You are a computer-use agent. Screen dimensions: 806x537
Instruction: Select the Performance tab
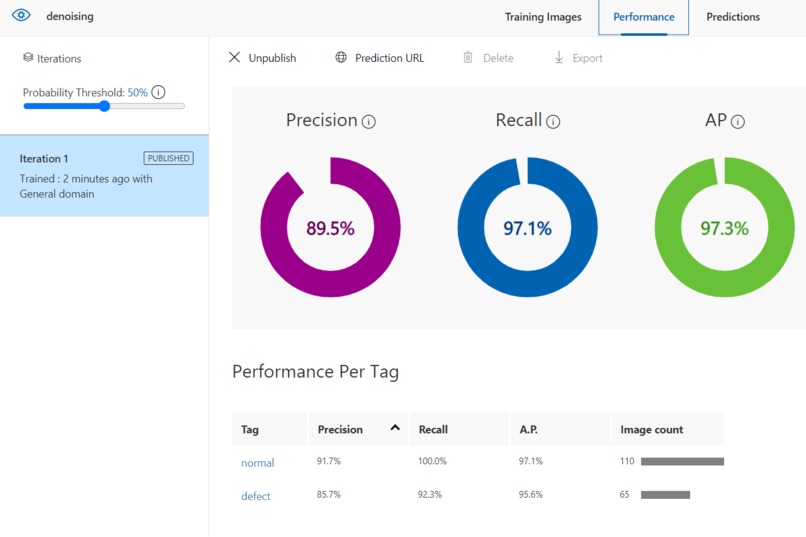(x=644, y=17)
